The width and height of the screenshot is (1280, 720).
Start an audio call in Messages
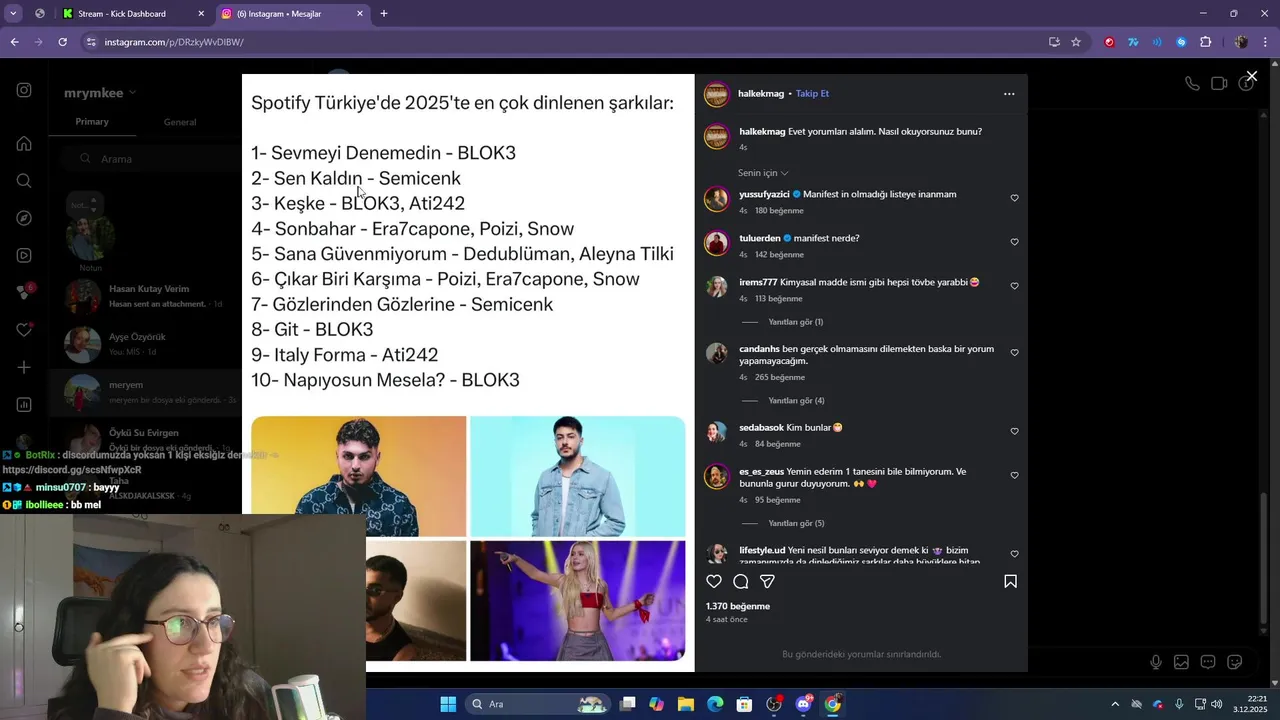click(x=1192, y=84)
